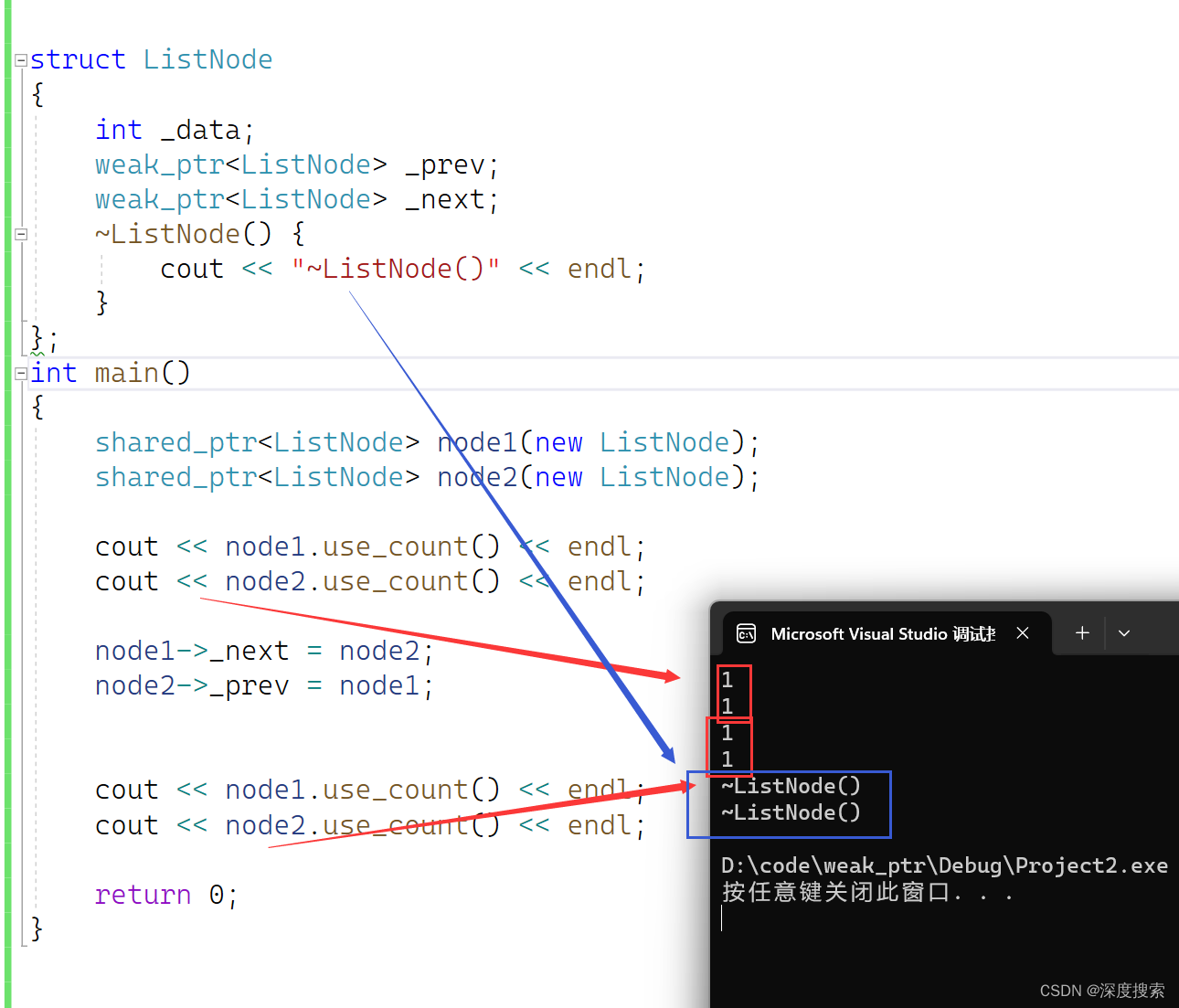Open the terminal tab options chevron menu
This screenshot has height=1008, width=1179.
[1124, 632]
